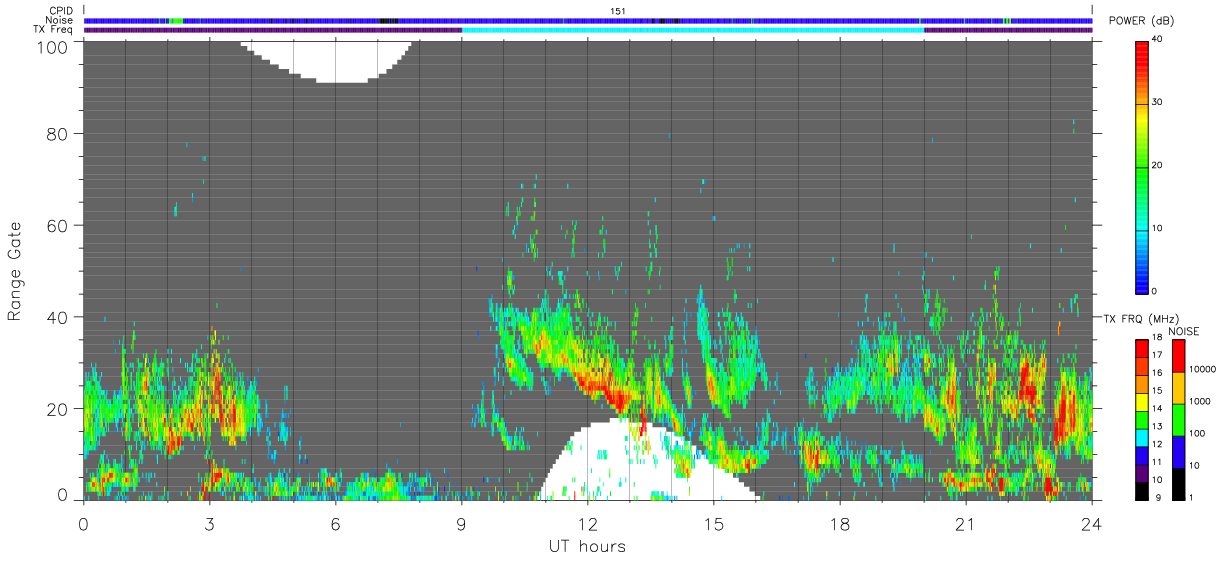Click the 16 label on TX FRQ legend
1228x567 pixels.
pos(1158,372)
